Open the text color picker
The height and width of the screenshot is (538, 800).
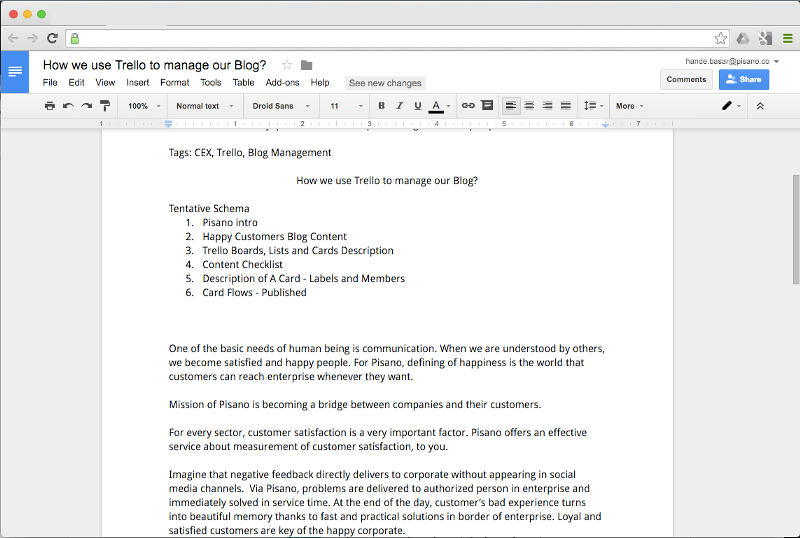[439, 106]
